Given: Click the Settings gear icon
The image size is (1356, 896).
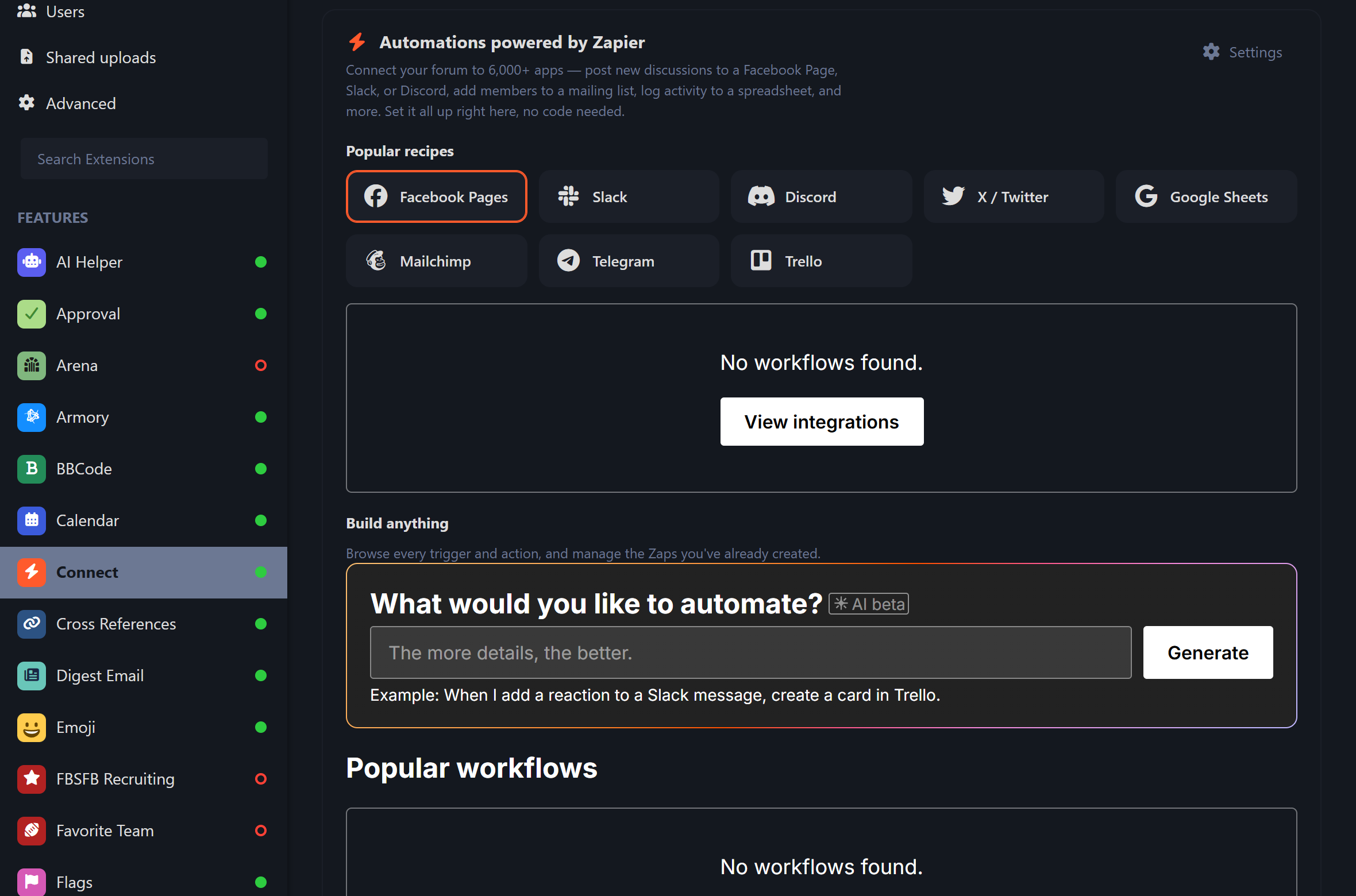Looking at the screenshot, I should click(x=1211, y=52).
